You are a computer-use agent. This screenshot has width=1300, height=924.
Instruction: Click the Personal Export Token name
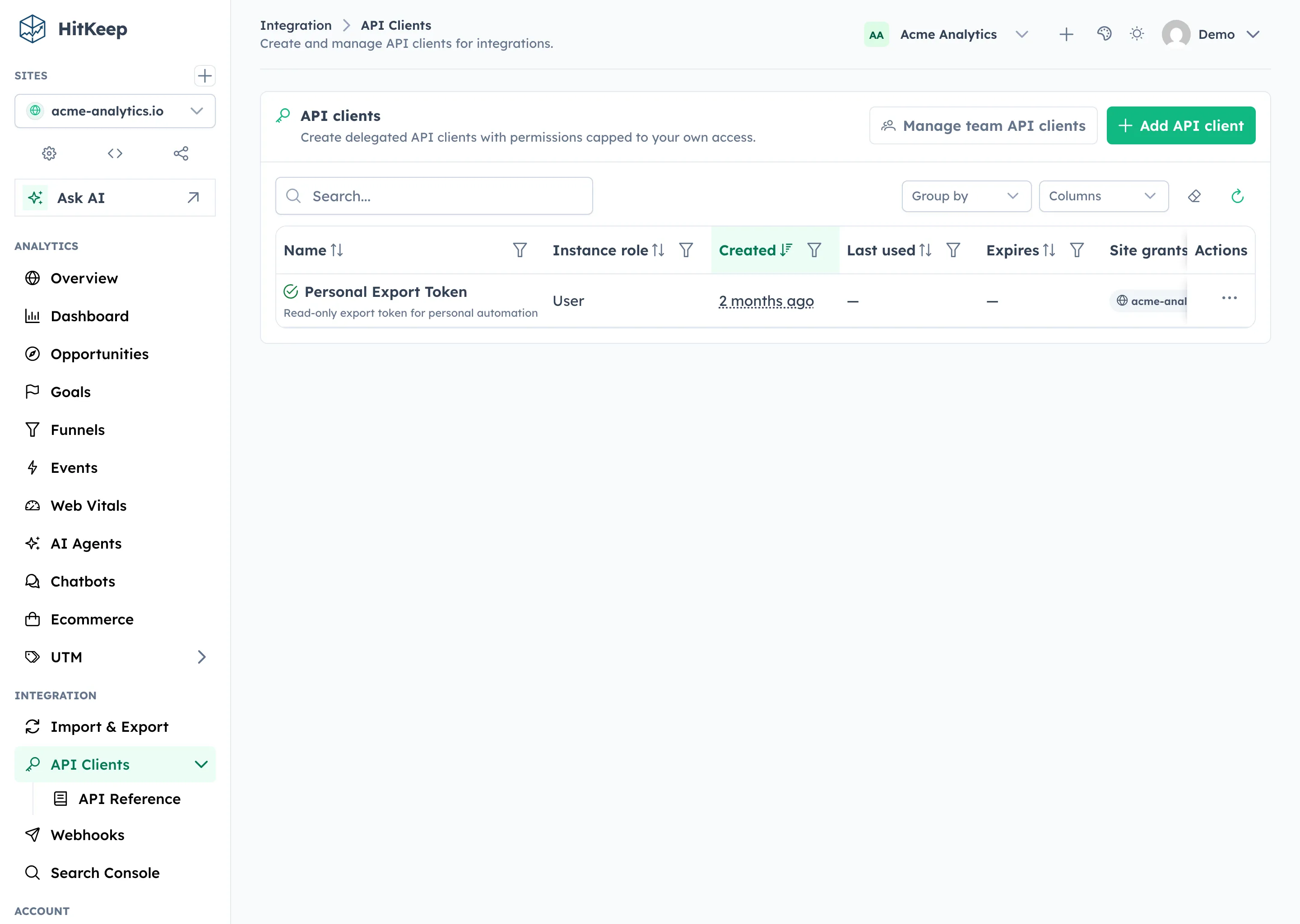385,292
